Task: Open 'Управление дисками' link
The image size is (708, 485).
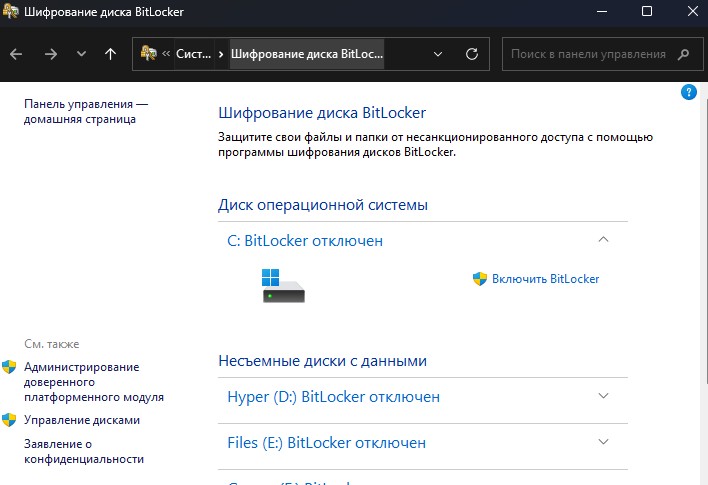Action: pyautogui.click(x=82, y=420)
